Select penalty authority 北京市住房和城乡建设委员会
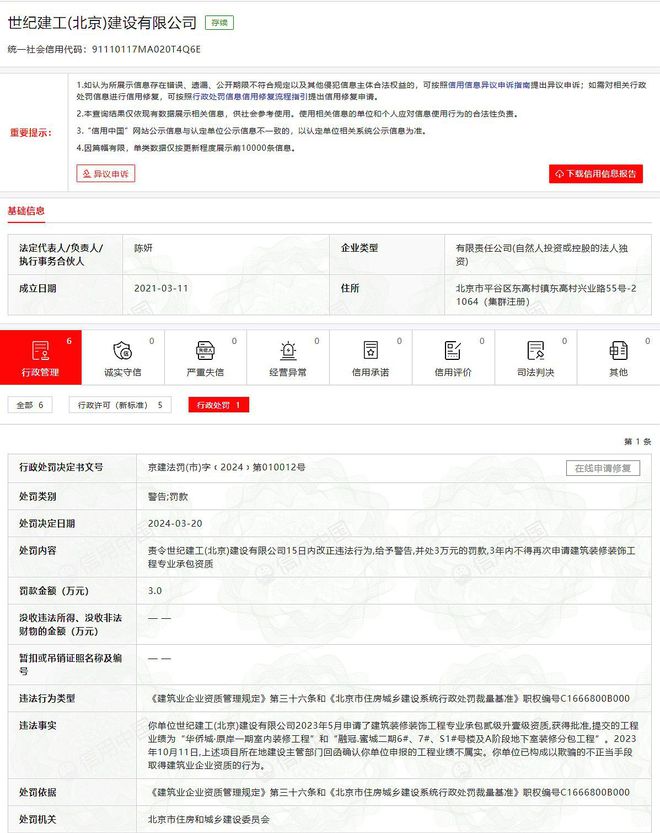660x833 pixels. coord(209,819)
